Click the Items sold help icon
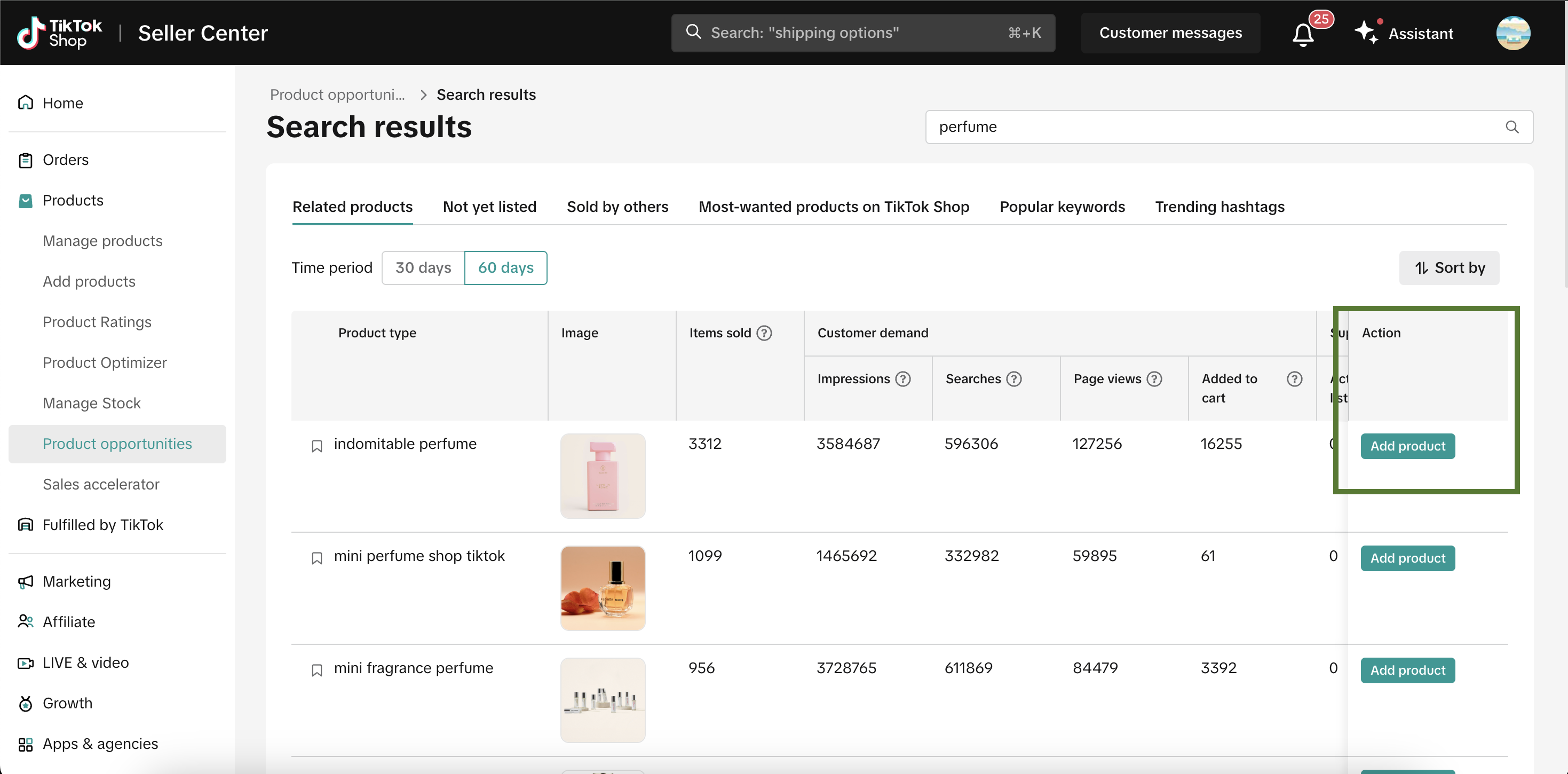Screen dimensions: 1568x774 point(764,333)
